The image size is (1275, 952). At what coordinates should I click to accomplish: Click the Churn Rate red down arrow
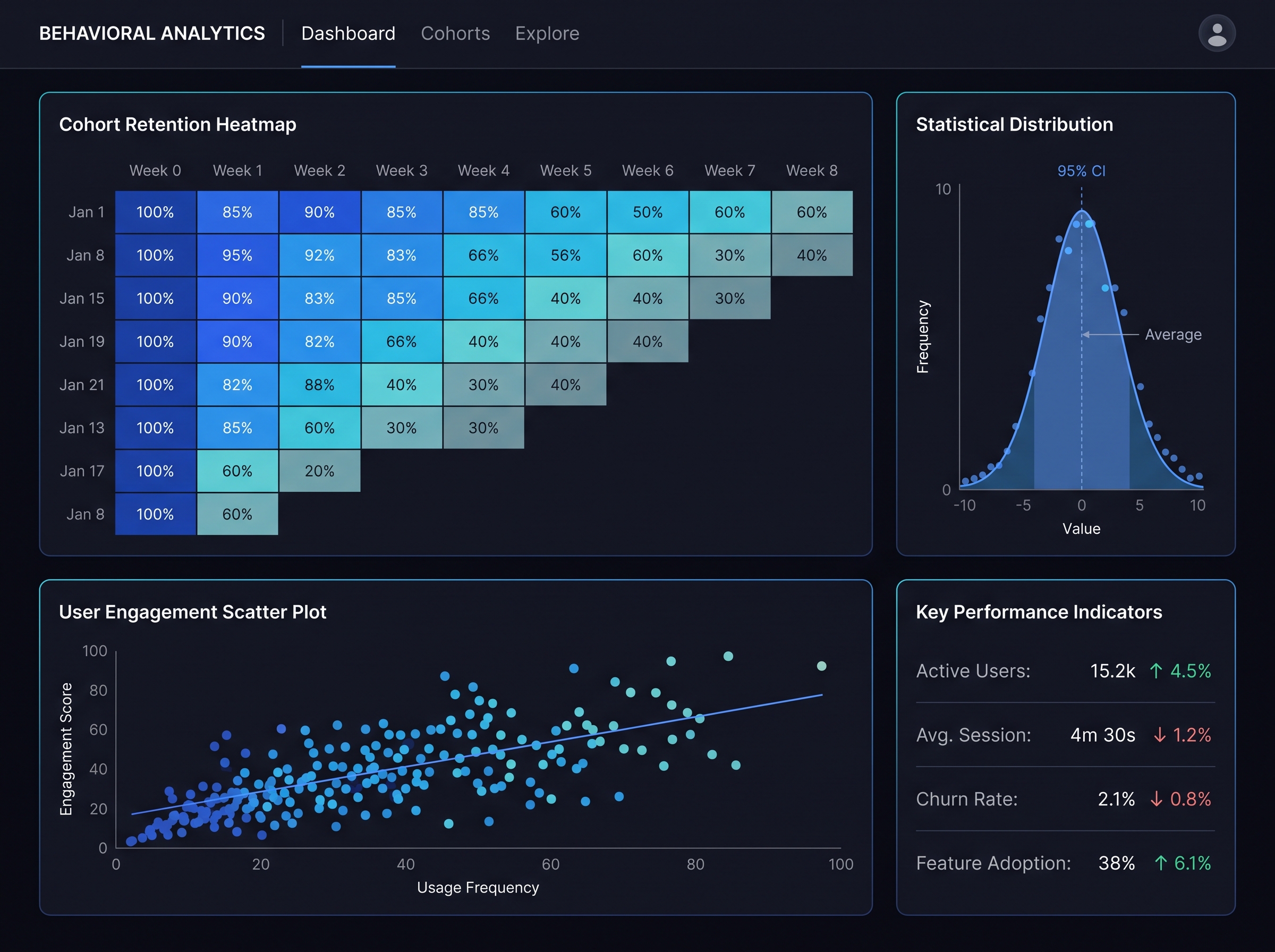click(1156, 798)
